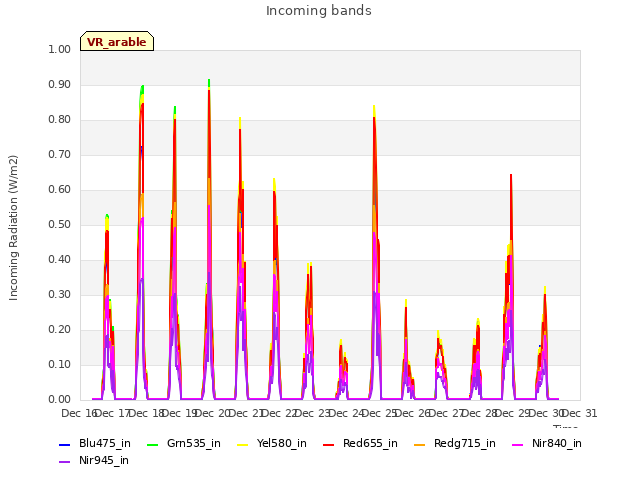640x480 pixels.
Task: Click the Dec 31 x-axis date label
Action: click(x=580, y=413)
